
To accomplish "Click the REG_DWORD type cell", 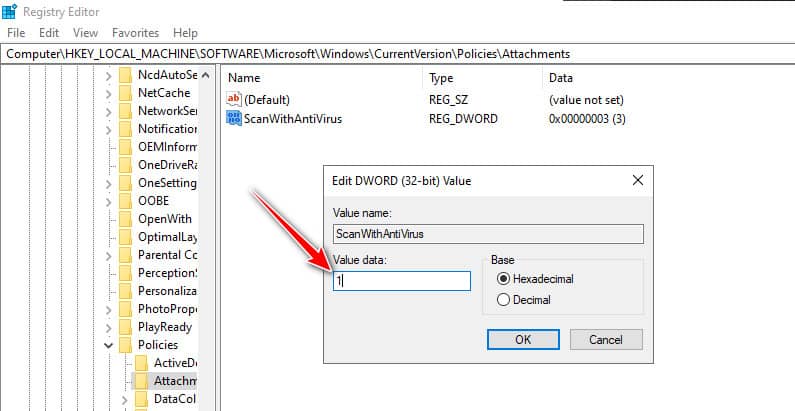I will click(463, 119).
